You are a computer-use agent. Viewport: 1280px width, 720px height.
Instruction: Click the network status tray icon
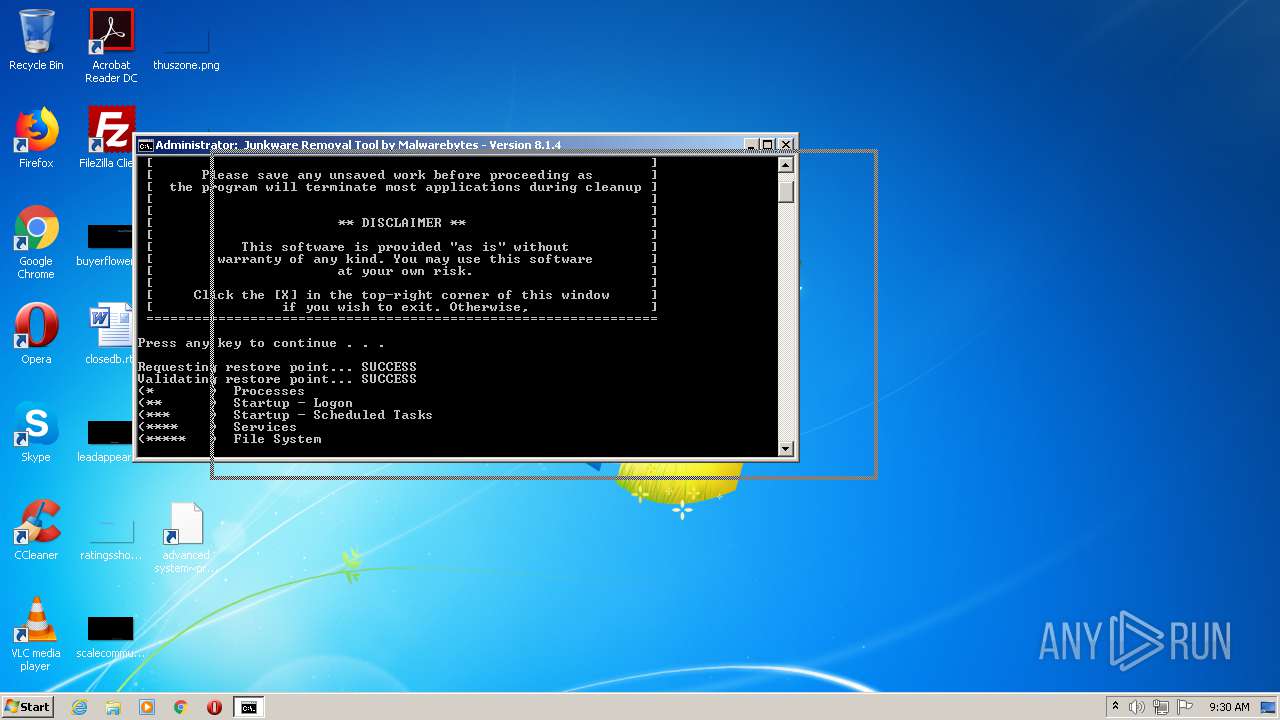(1161, 707)
